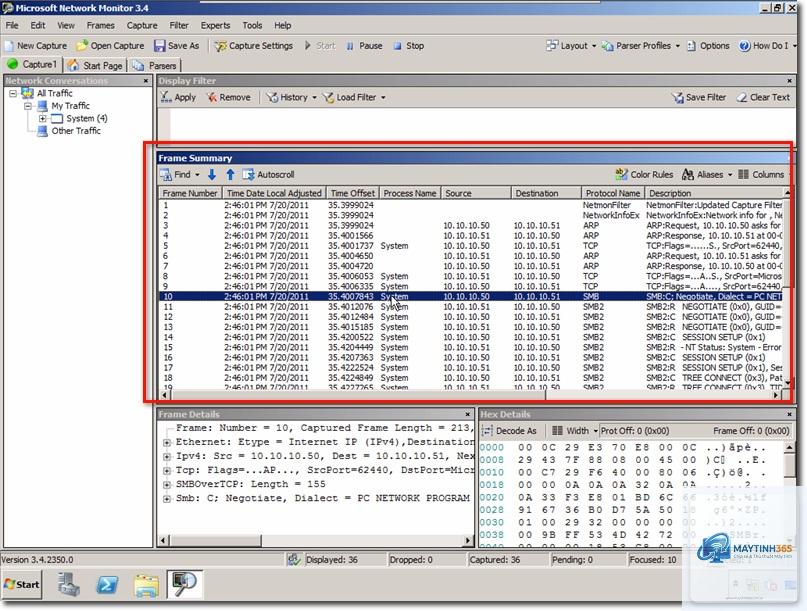
Task: Open an existing capture via Open Capture
Action: [x=110, y=46]
